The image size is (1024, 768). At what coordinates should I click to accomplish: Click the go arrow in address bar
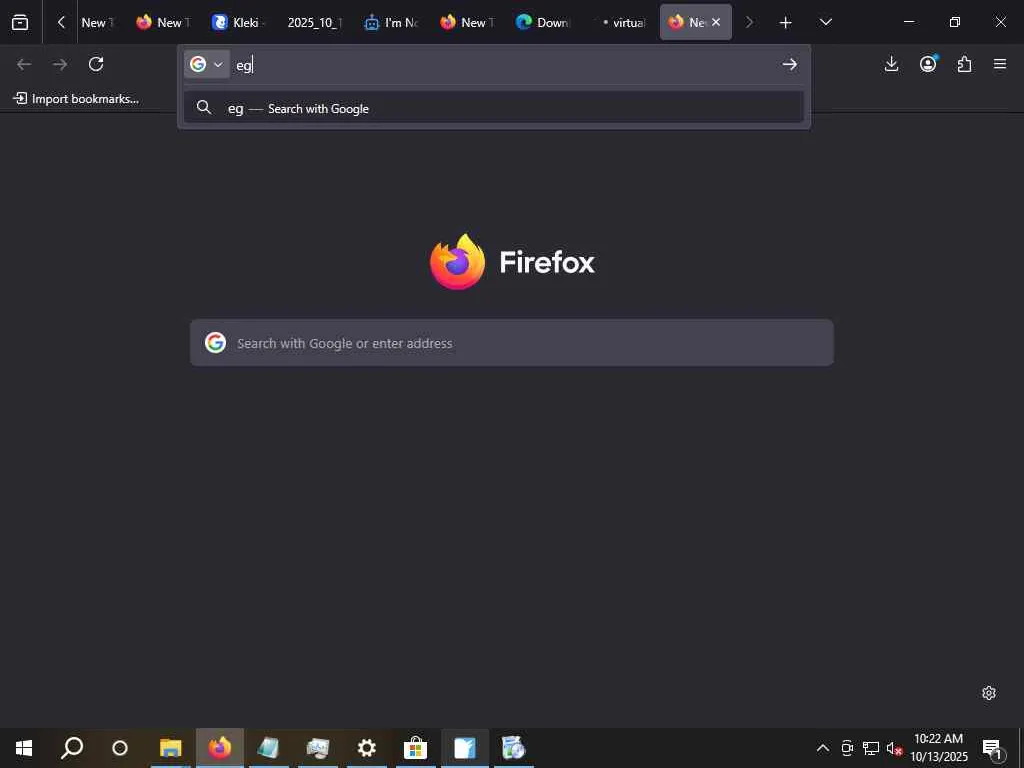coord(790,64)
